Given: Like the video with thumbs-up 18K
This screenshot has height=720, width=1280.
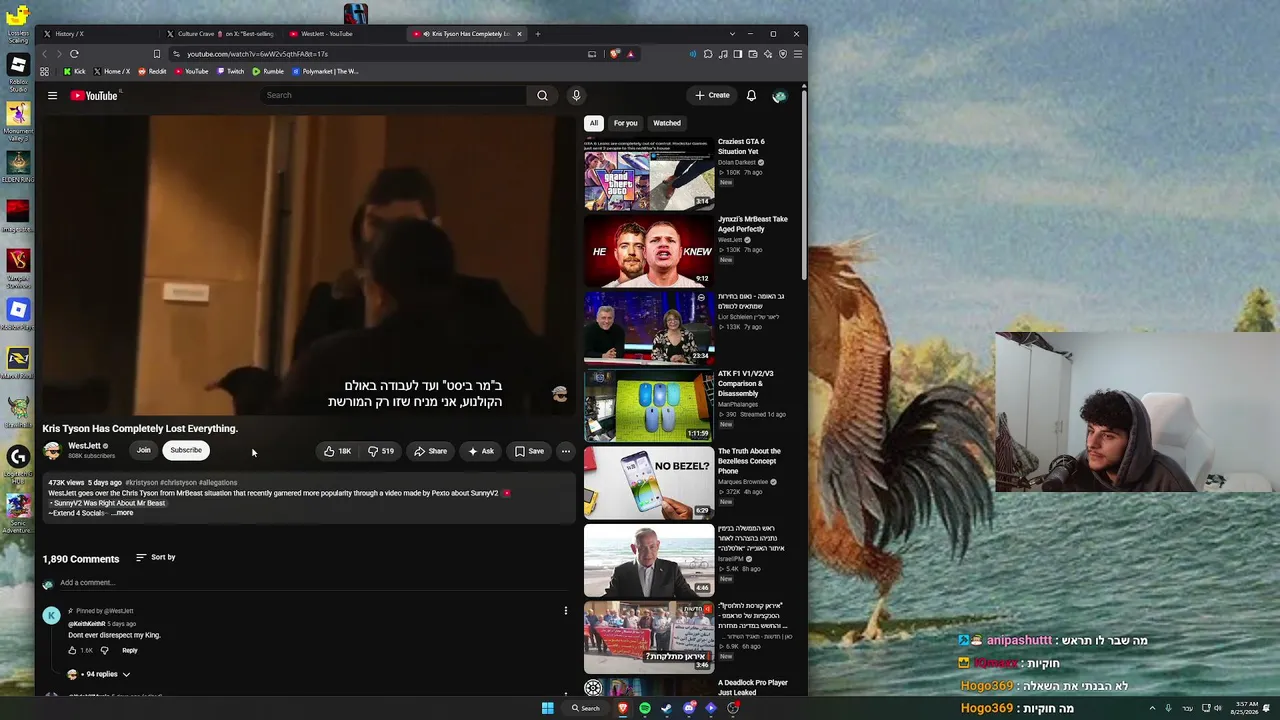Looking at the screenshot, I should pyautogui.click(x=336, y=451).
